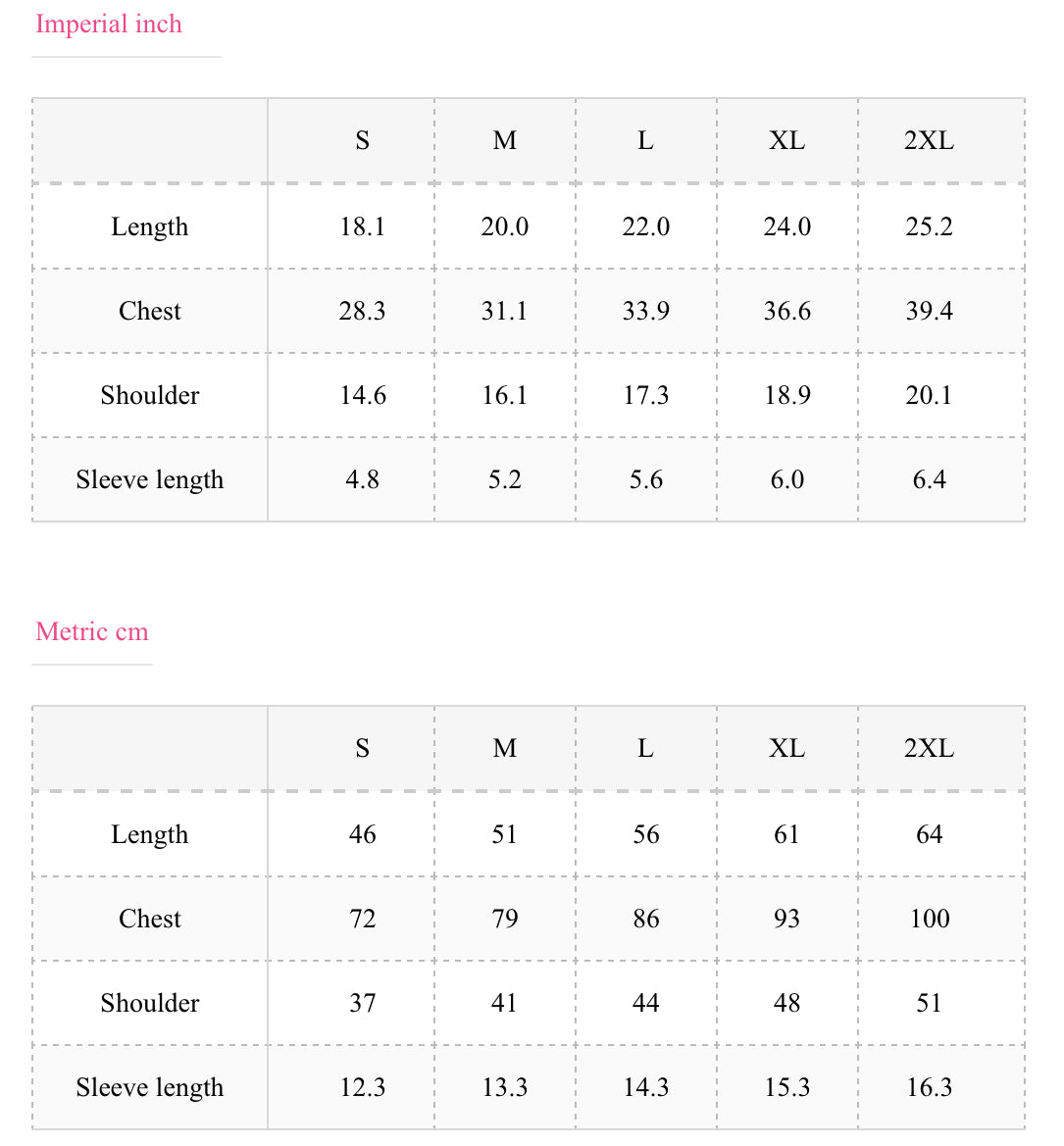Click the Chest row label in the Imperial table
The height and width of the screenshot is (1146, 1064).
[150, 312]
